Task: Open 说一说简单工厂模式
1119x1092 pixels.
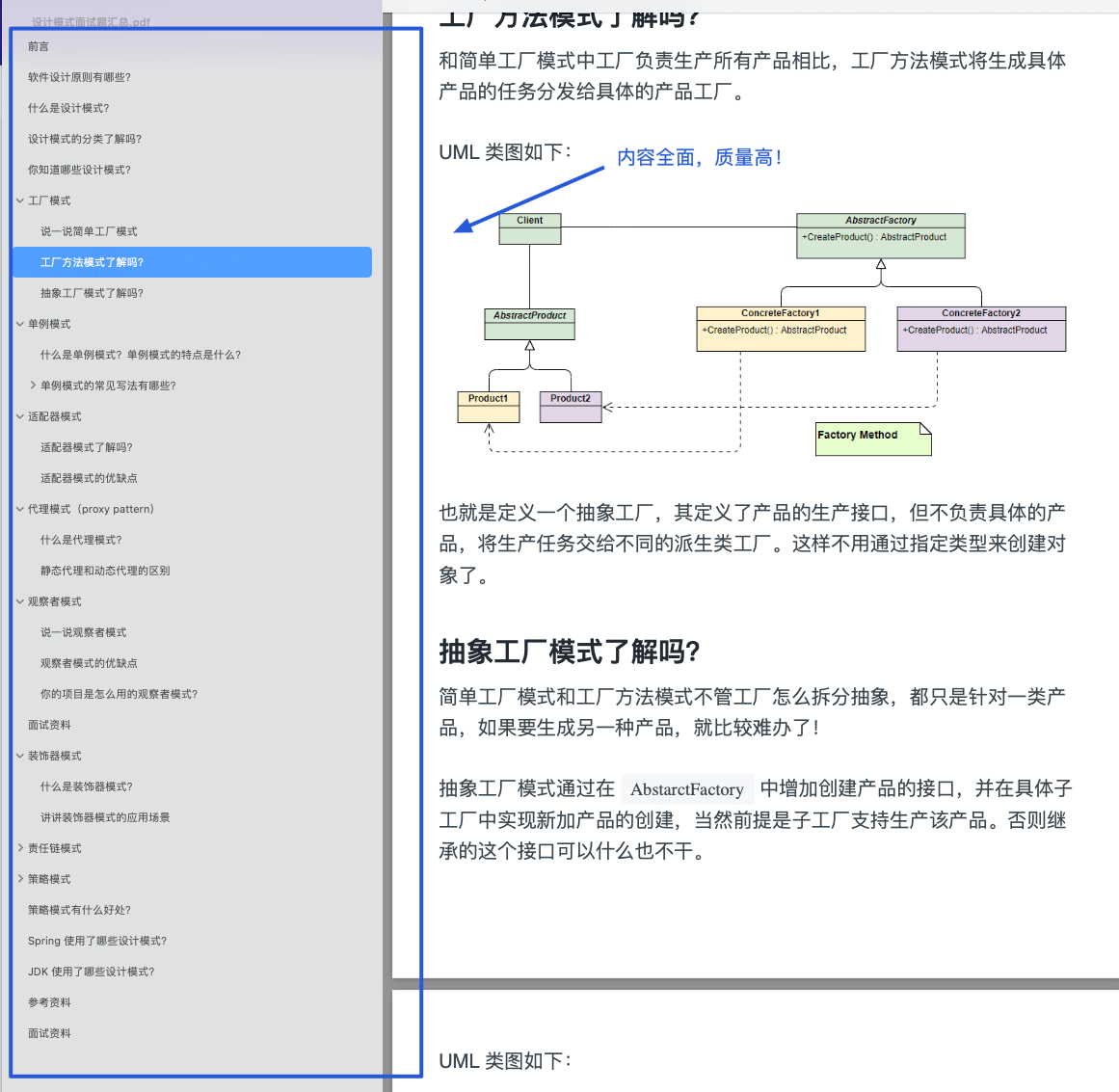Action: pos(87,231)
